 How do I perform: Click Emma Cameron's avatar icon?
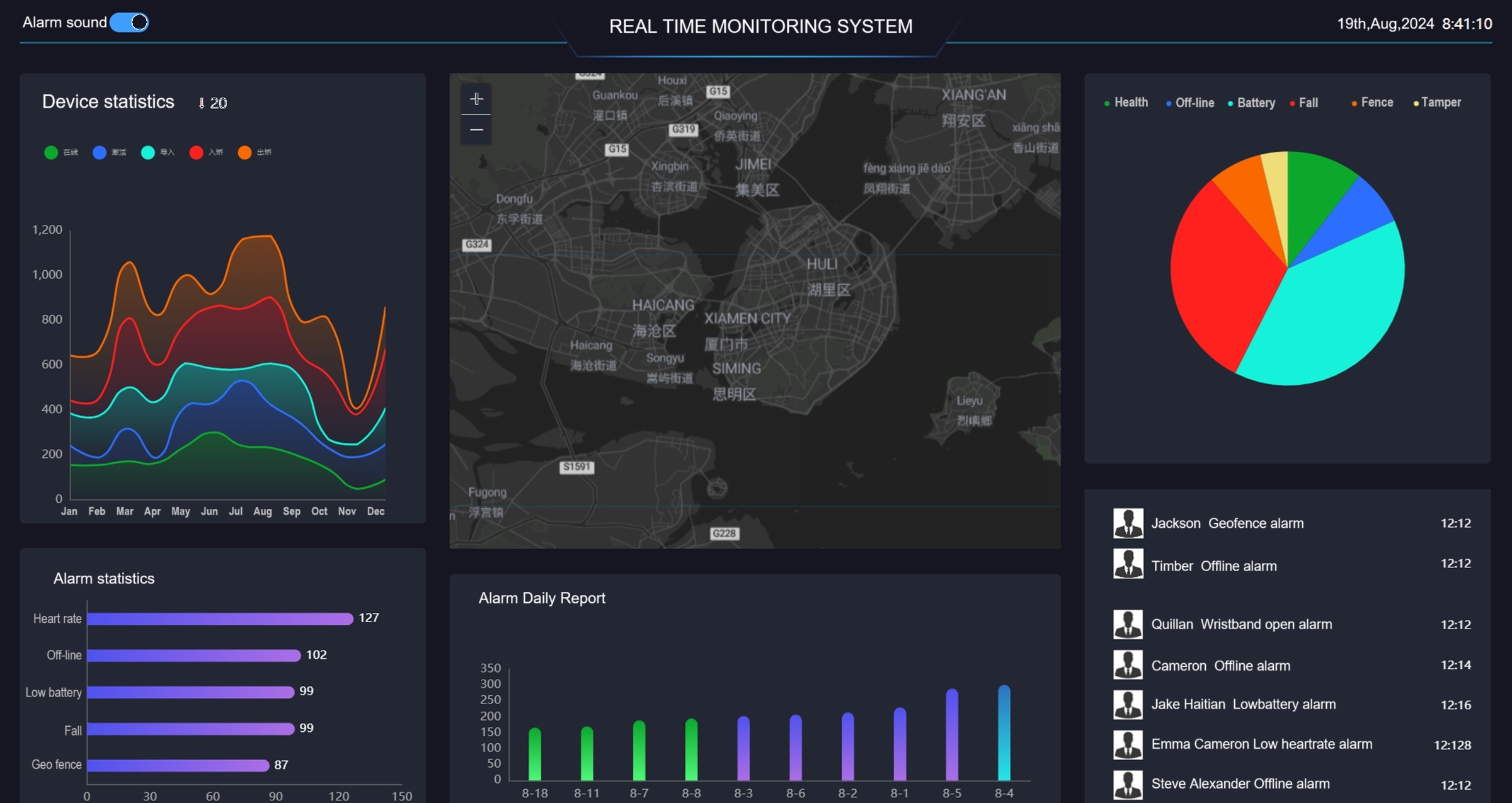click(x=1128, y=744)
